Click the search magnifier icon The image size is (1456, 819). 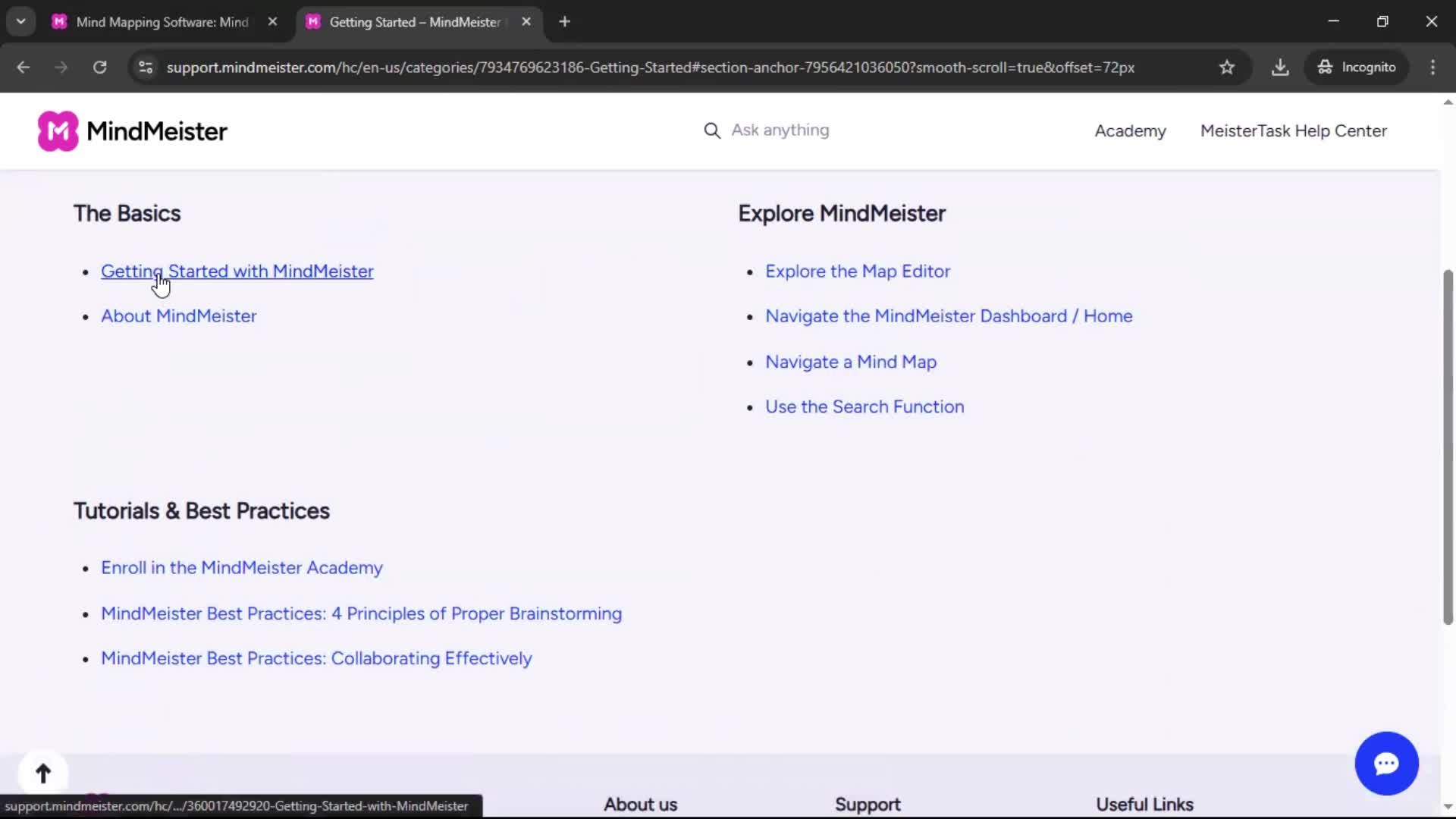tap(711, 130)
